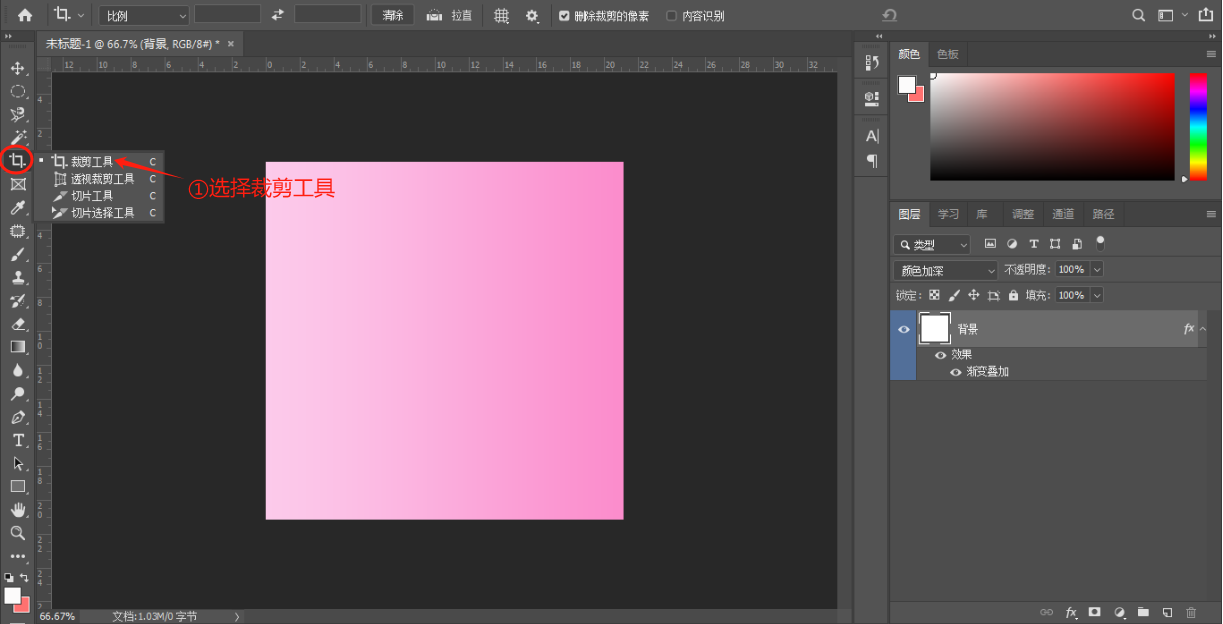Viewport: 1223px width, 624px height.
Task: Choose 切片选择工具 from the flyout
Action: [x=101, y=213]
